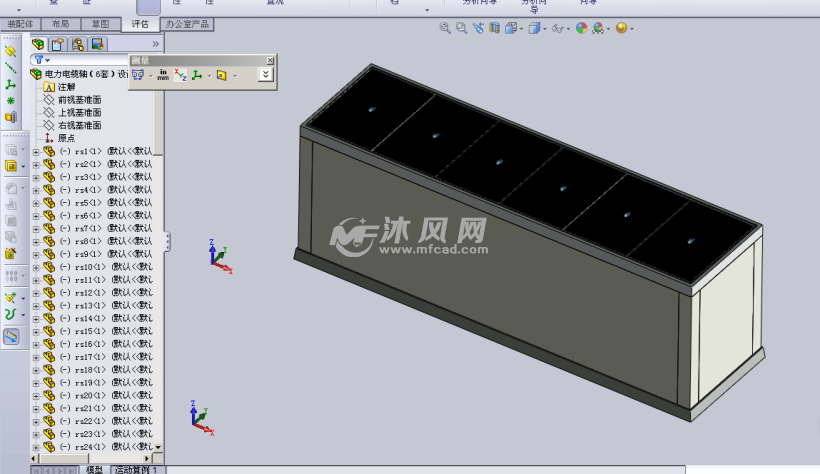
Task: Expand the rs24<1> component node
Action: tap(36, 447)
